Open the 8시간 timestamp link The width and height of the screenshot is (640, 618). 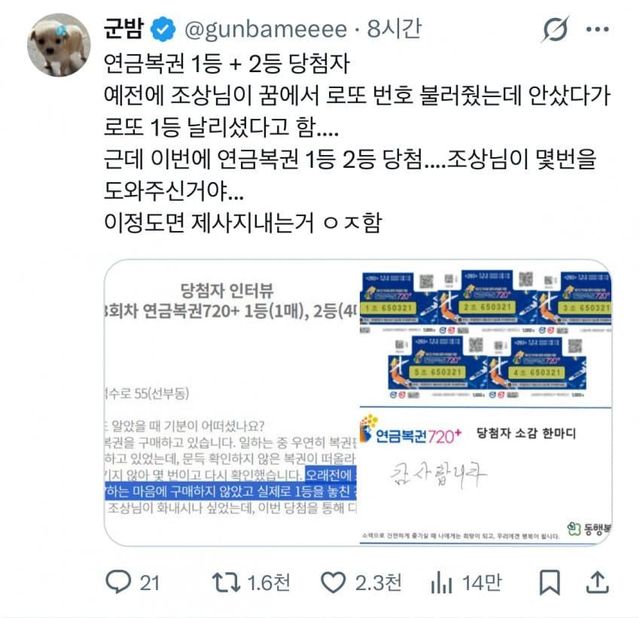[394, 29]
